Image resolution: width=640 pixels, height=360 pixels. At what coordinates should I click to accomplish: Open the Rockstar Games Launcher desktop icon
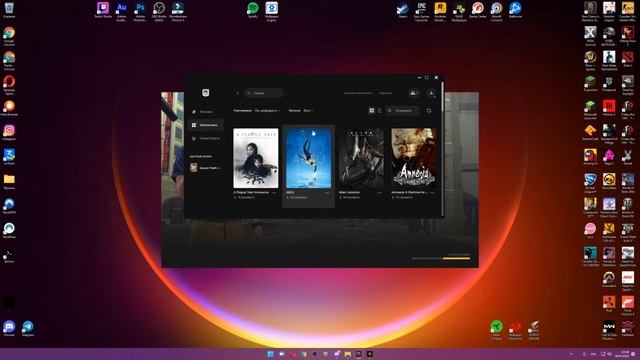click(x=440, y=11)
